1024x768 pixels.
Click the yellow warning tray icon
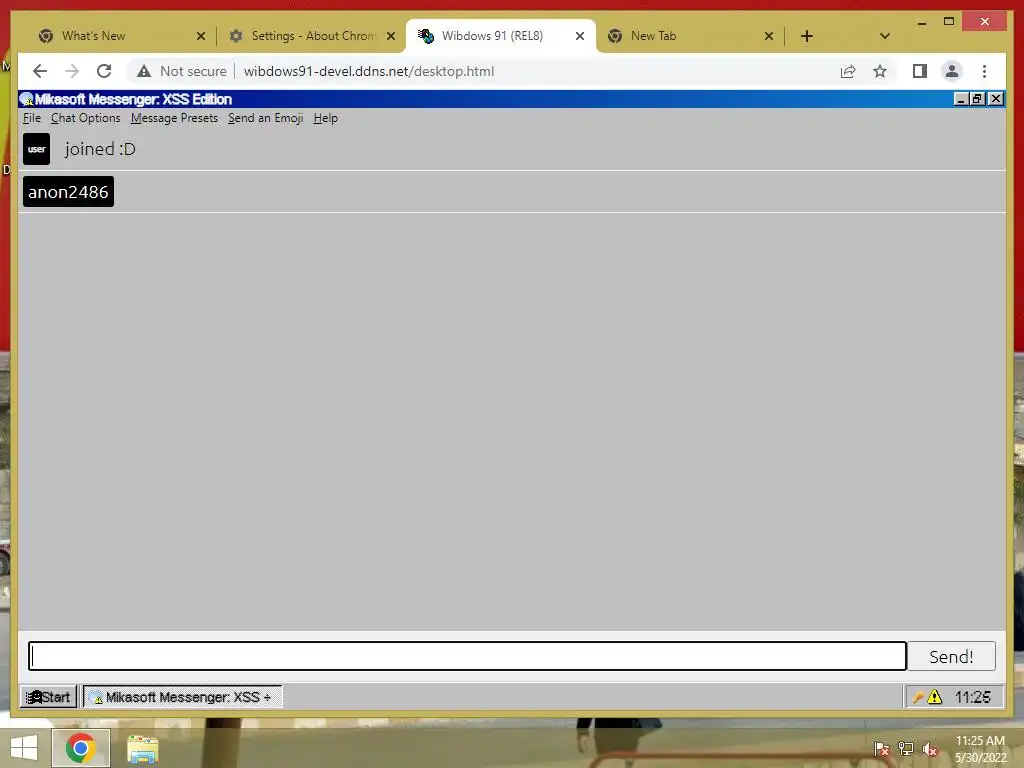pos(935,697)
